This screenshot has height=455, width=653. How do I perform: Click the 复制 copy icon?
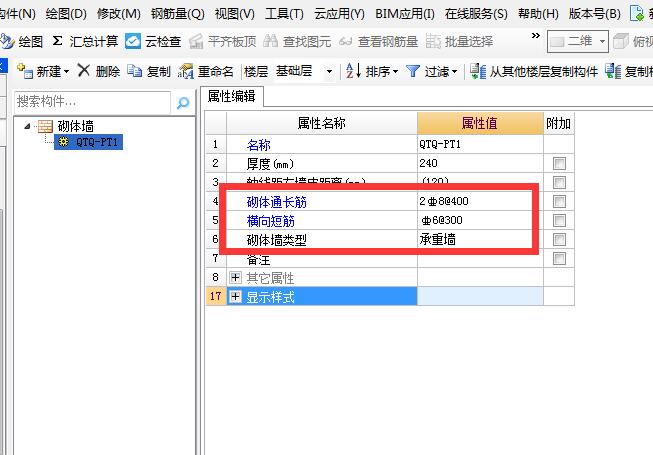135,71
